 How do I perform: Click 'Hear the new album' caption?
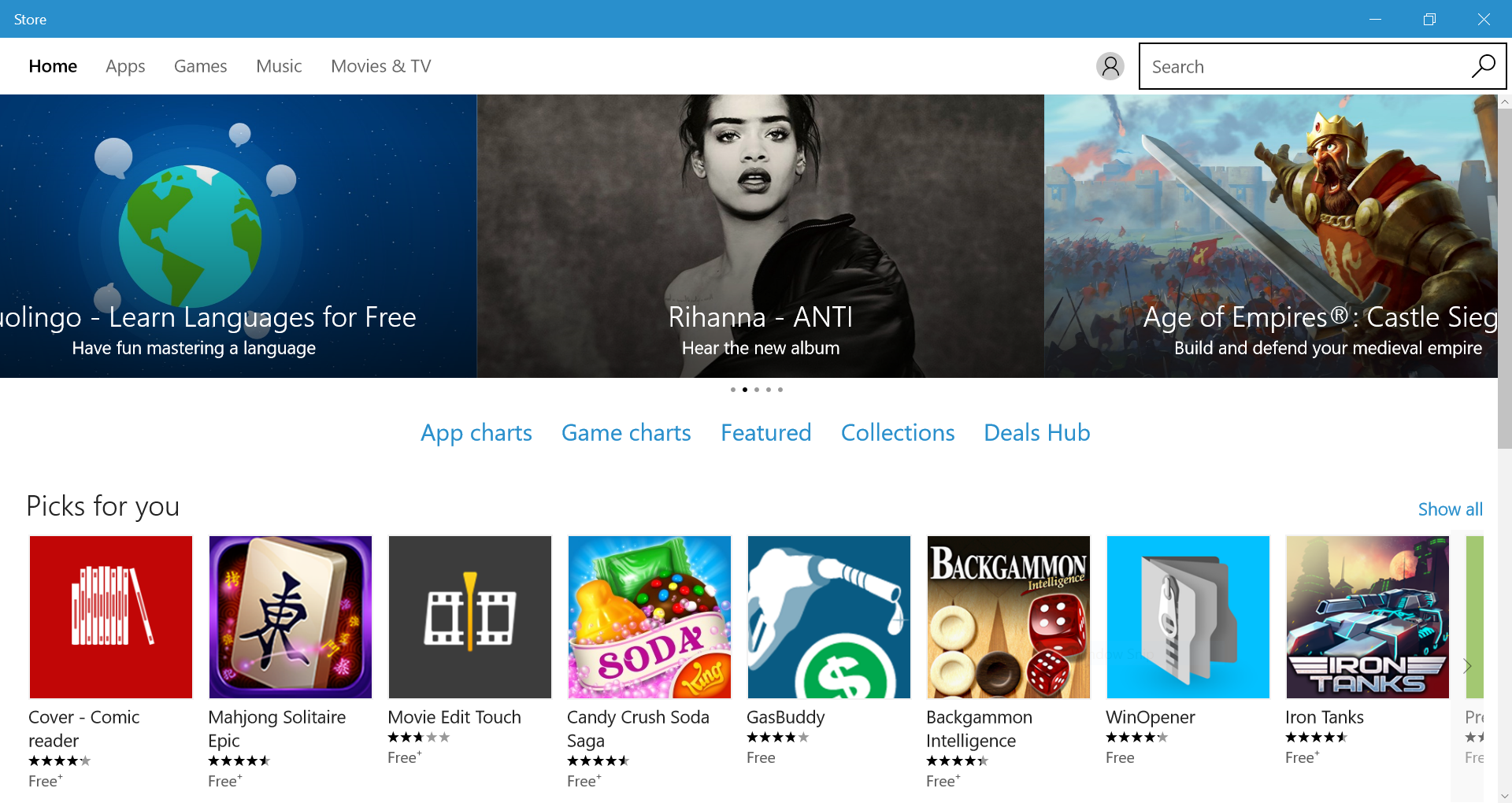[761, 348]
